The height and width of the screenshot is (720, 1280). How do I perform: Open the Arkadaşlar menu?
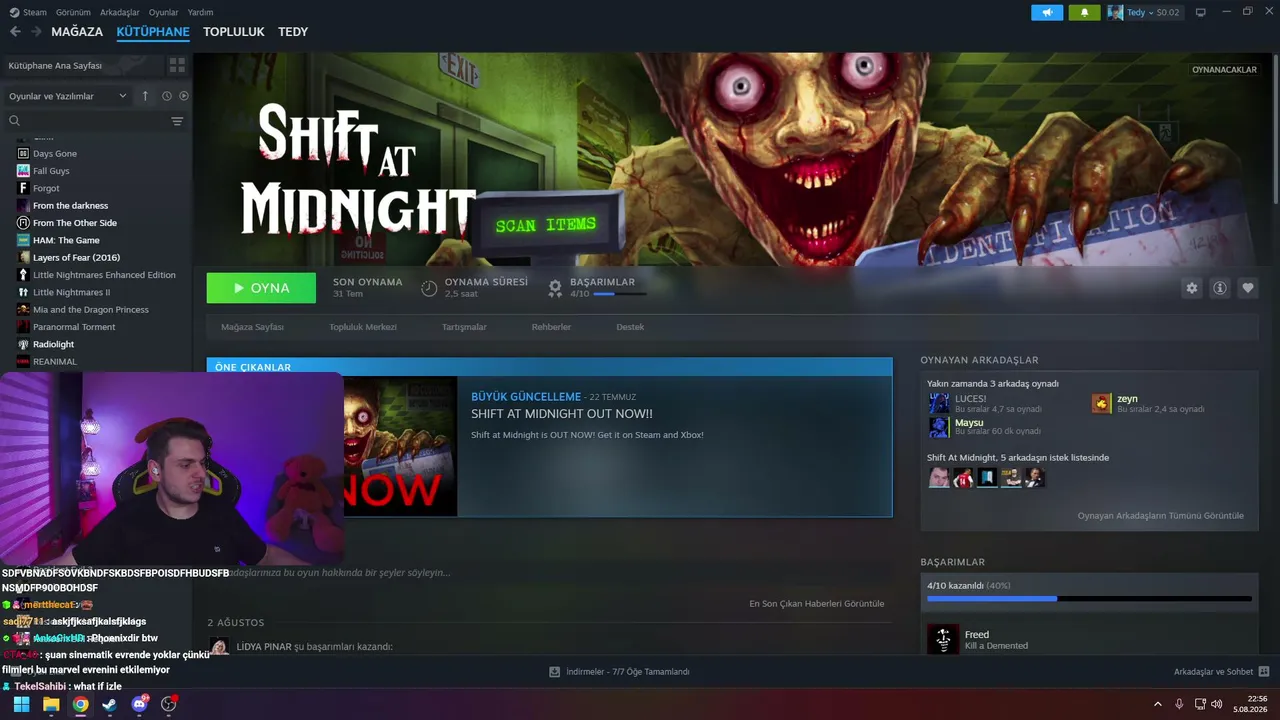[x=120, y=12]
